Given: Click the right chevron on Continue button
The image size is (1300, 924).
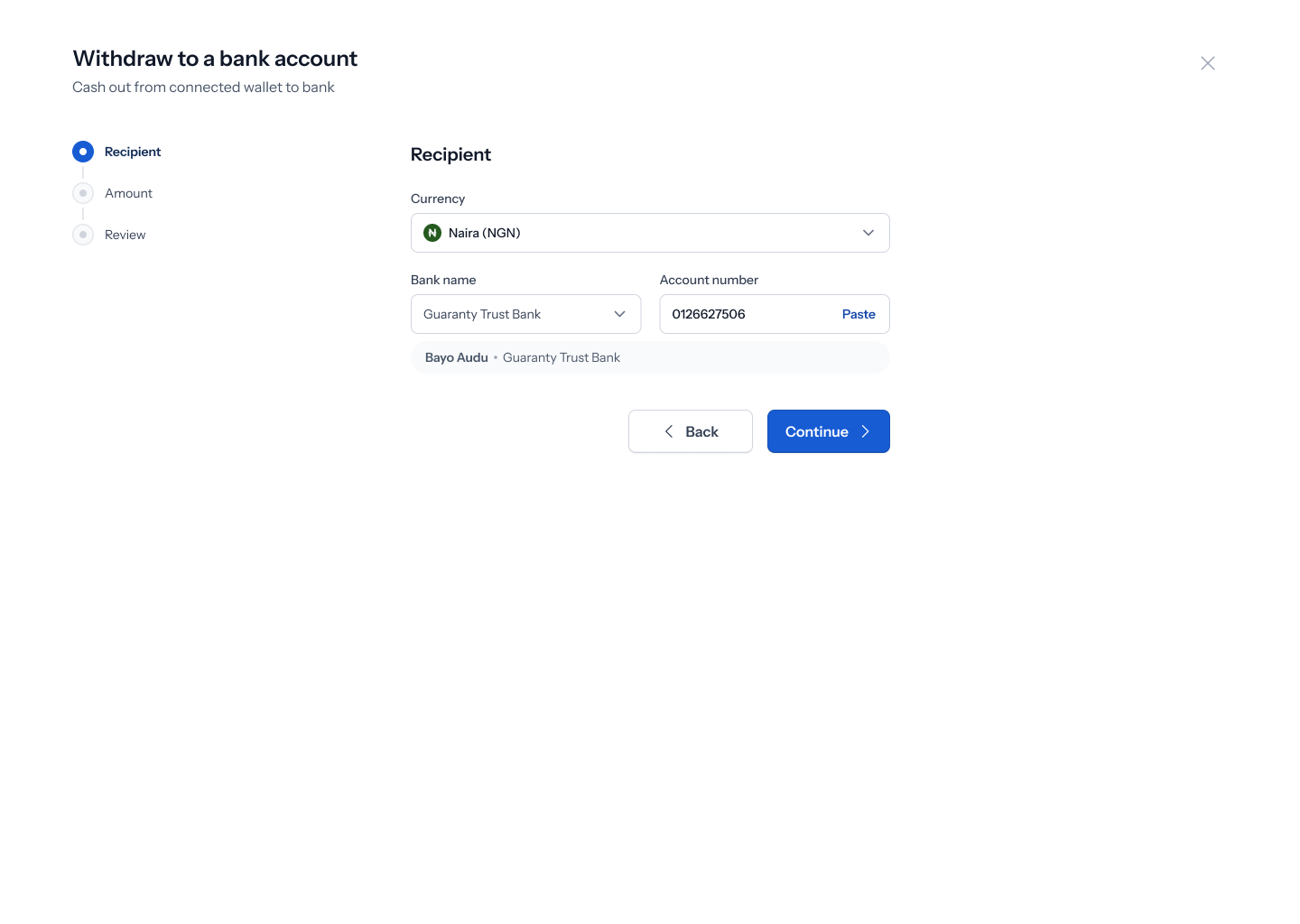Looking at the screenshot, I should click(865, 431).
